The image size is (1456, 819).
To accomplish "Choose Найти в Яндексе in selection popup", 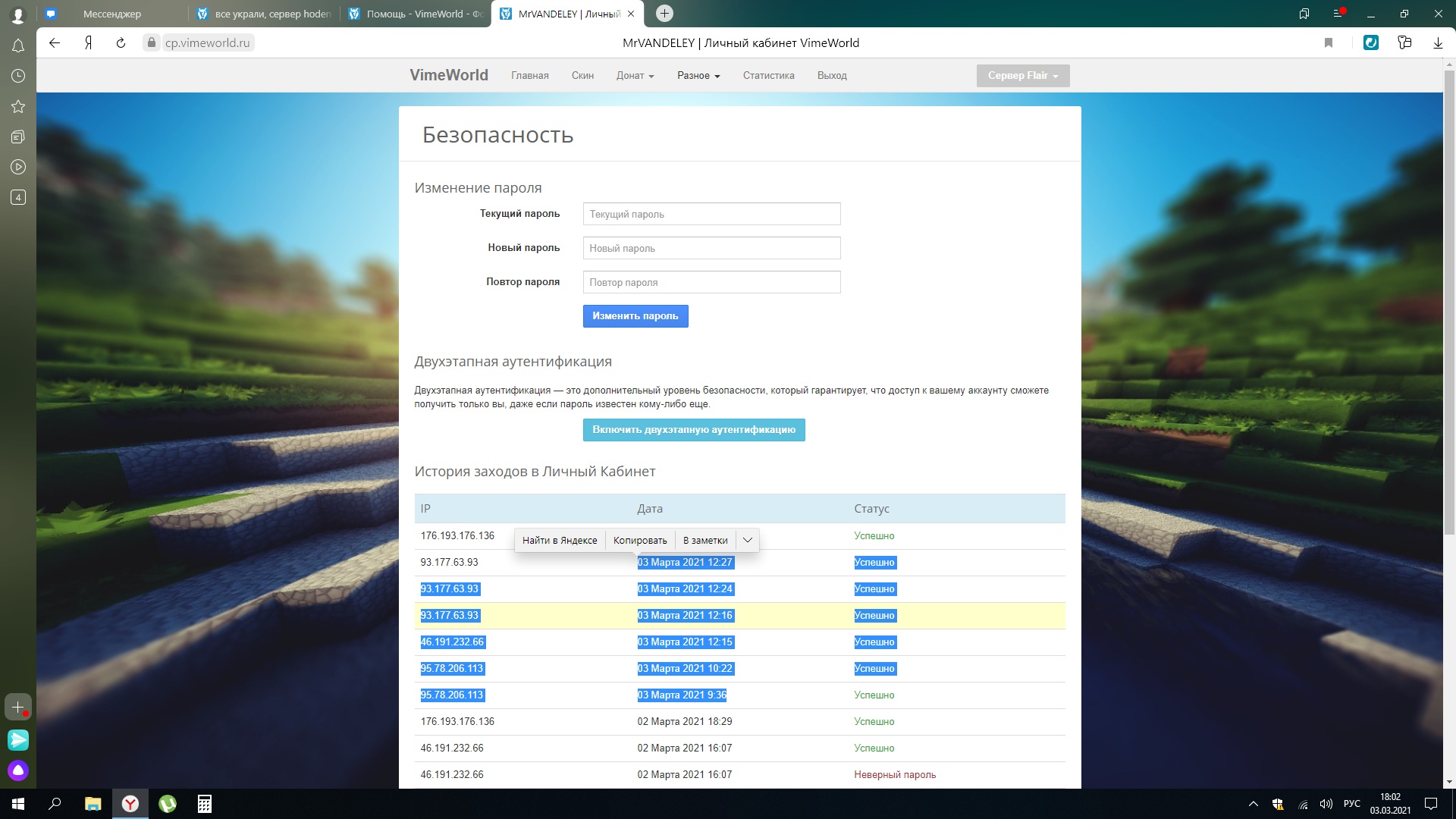I will click(x=560, y=540).
